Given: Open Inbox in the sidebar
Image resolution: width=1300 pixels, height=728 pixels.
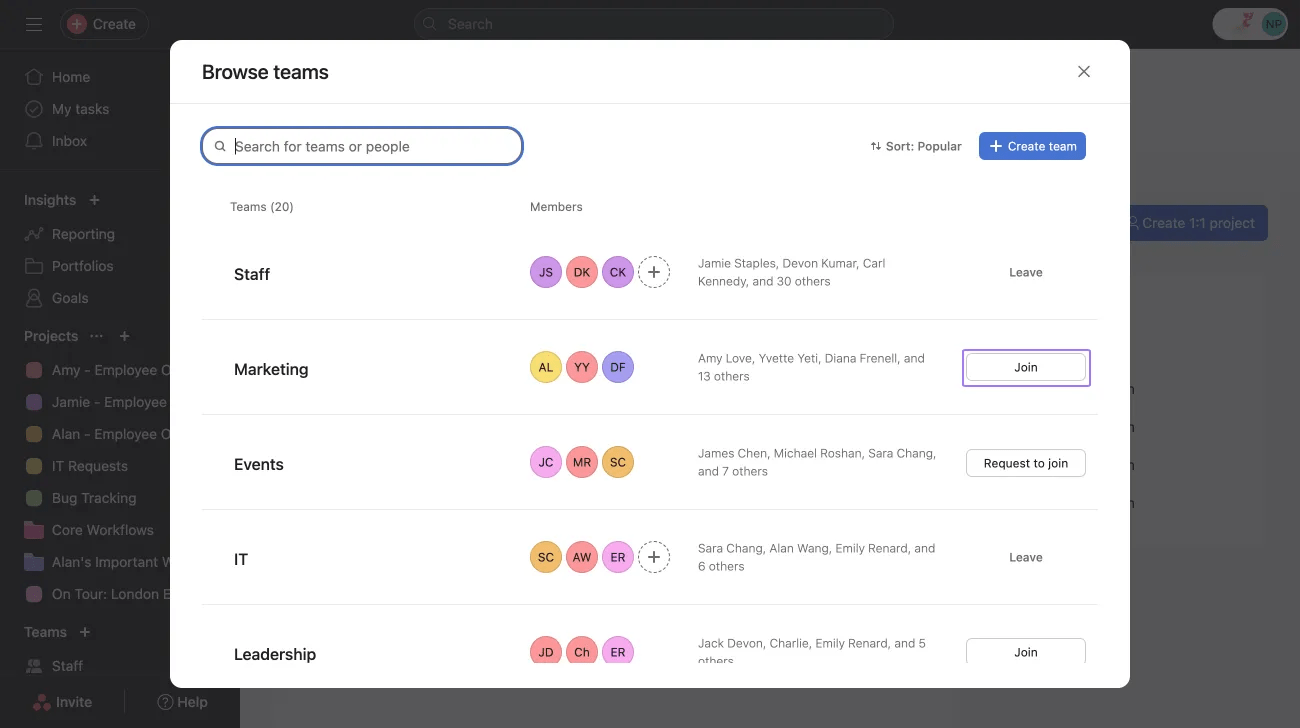Looking at the screenshot, I should click(x=69, y=141).
